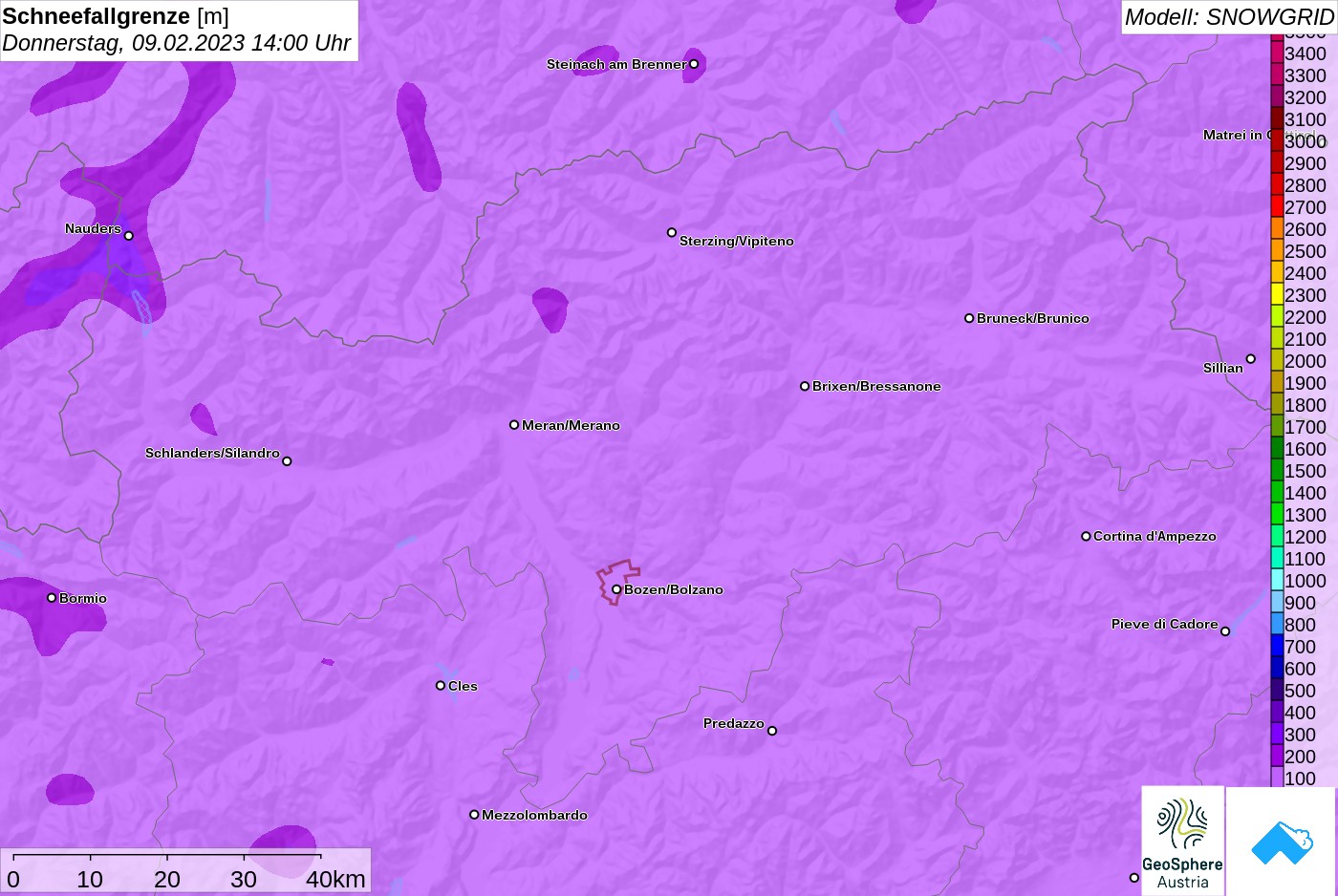Select the Mezzolombardo marker circle

point(474,815)
